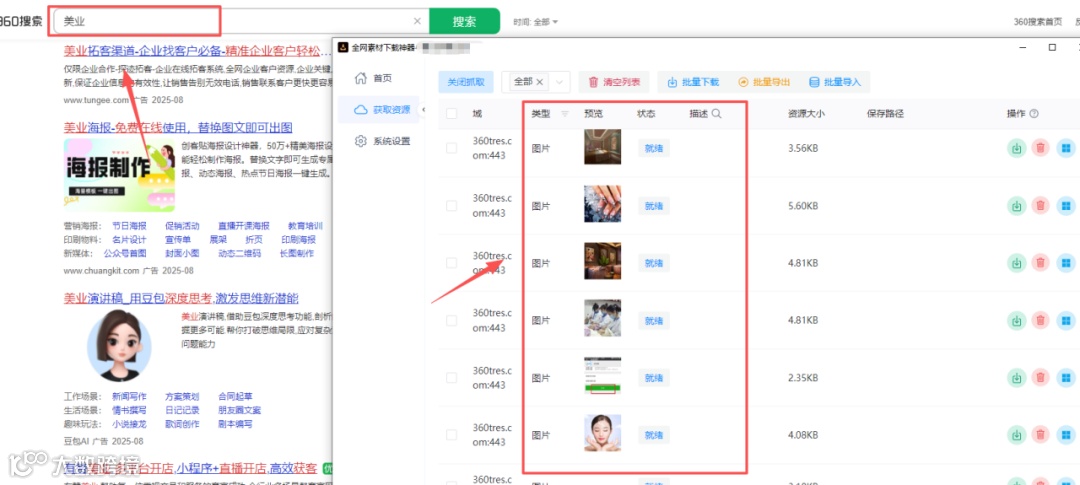The image size is (1080, 485).
Task: Download the 2.35KB image resource
Action: click(1016, 378)
